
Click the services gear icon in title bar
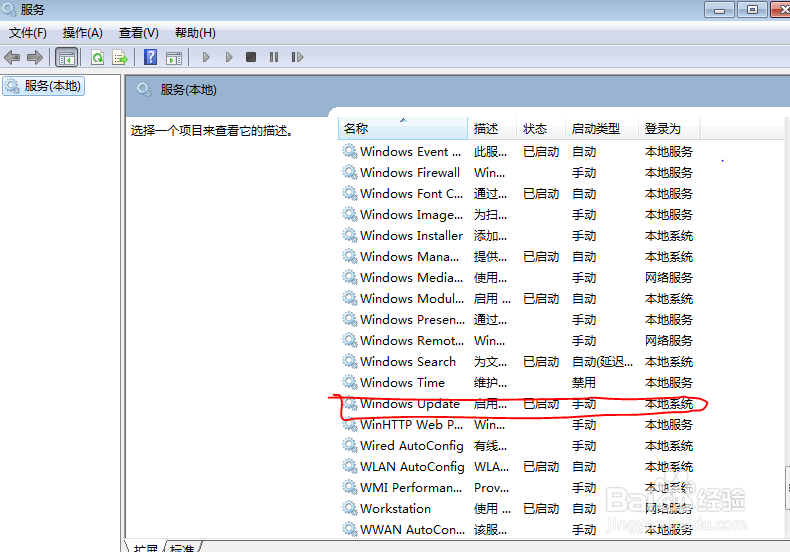9,9
